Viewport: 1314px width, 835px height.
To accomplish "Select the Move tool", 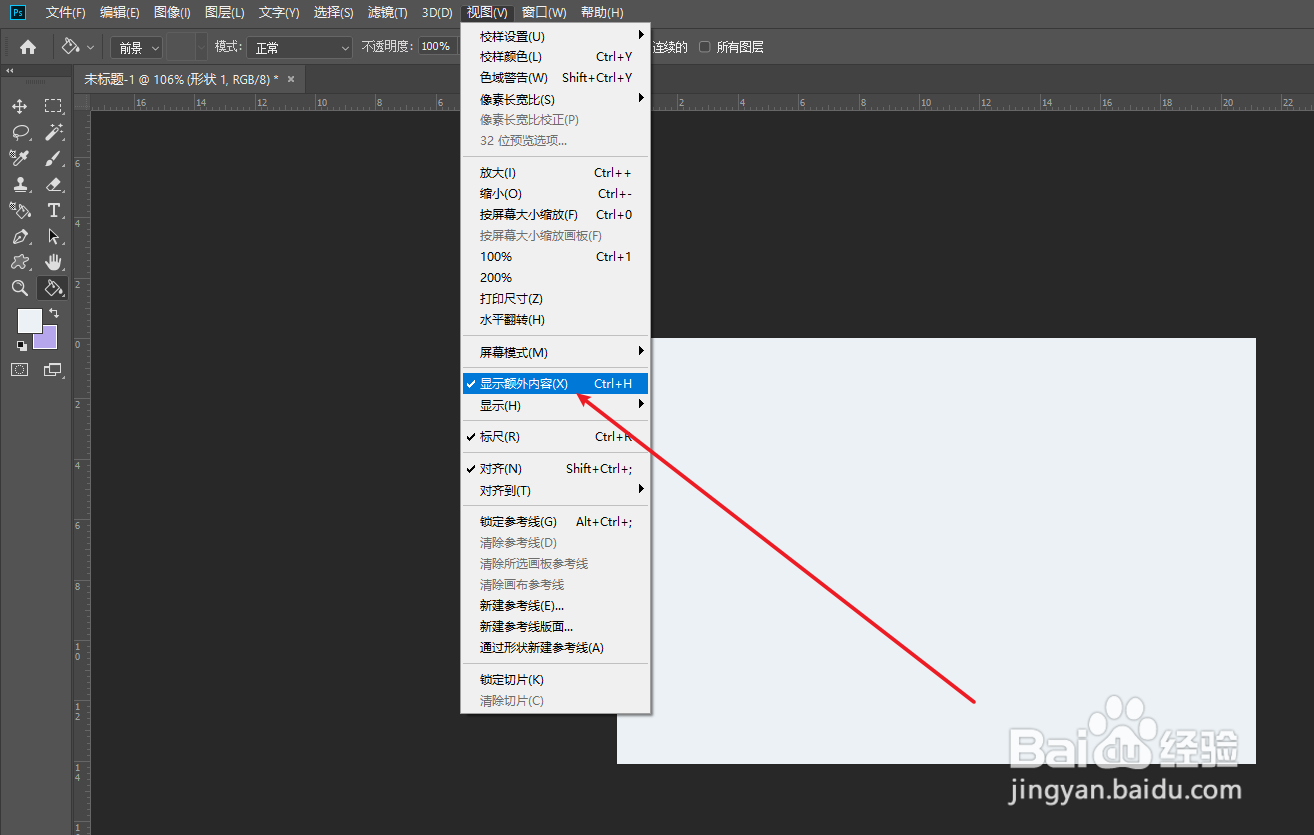I will pos(20,105).
